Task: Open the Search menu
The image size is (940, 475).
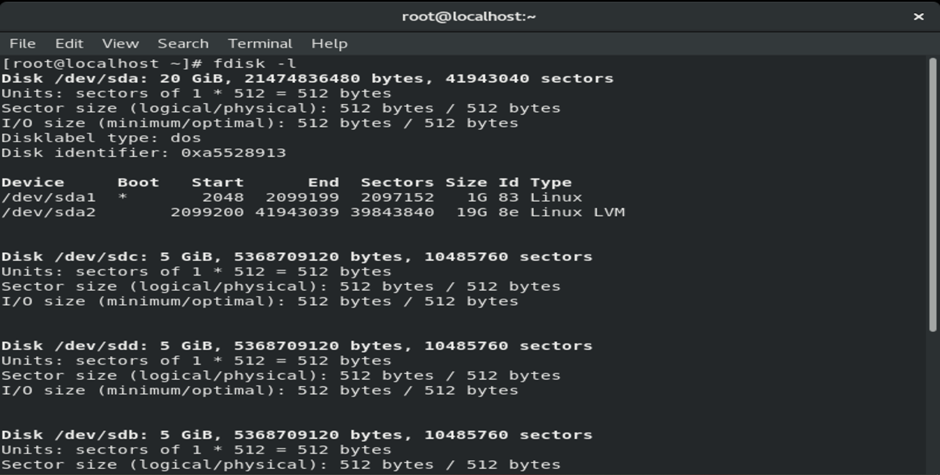Action: pyautogui.click(x=183, y=44)
